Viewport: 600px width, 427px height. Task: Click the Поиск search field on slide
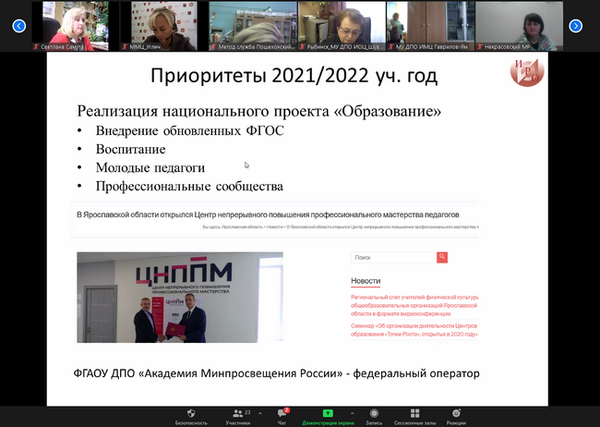394,258
